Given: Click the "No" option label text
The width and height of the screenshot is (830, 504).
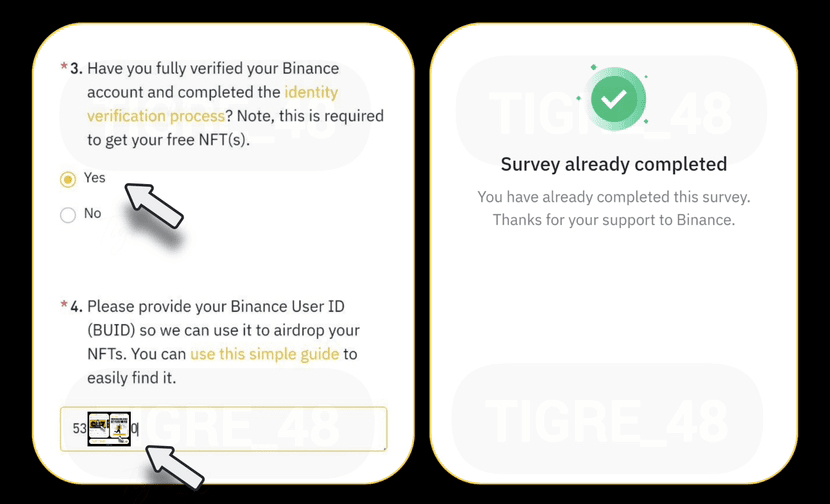Looking at the screenshot, I should 93,213.
